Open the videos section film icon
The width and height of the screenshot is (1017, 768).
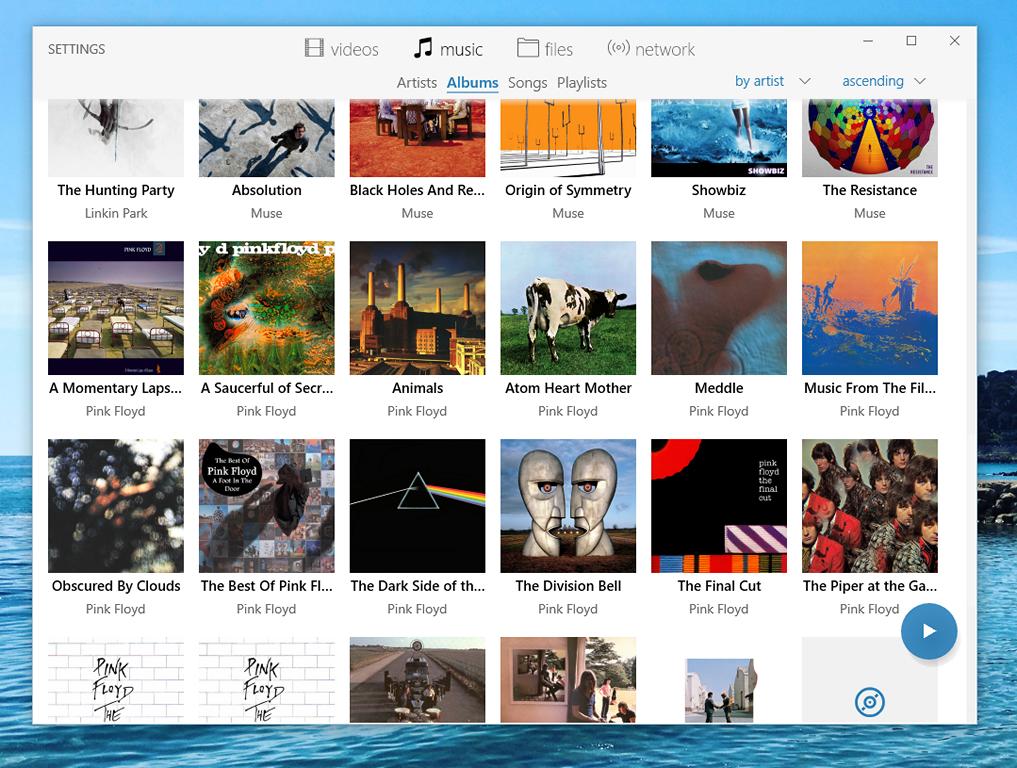click(314, 48)
